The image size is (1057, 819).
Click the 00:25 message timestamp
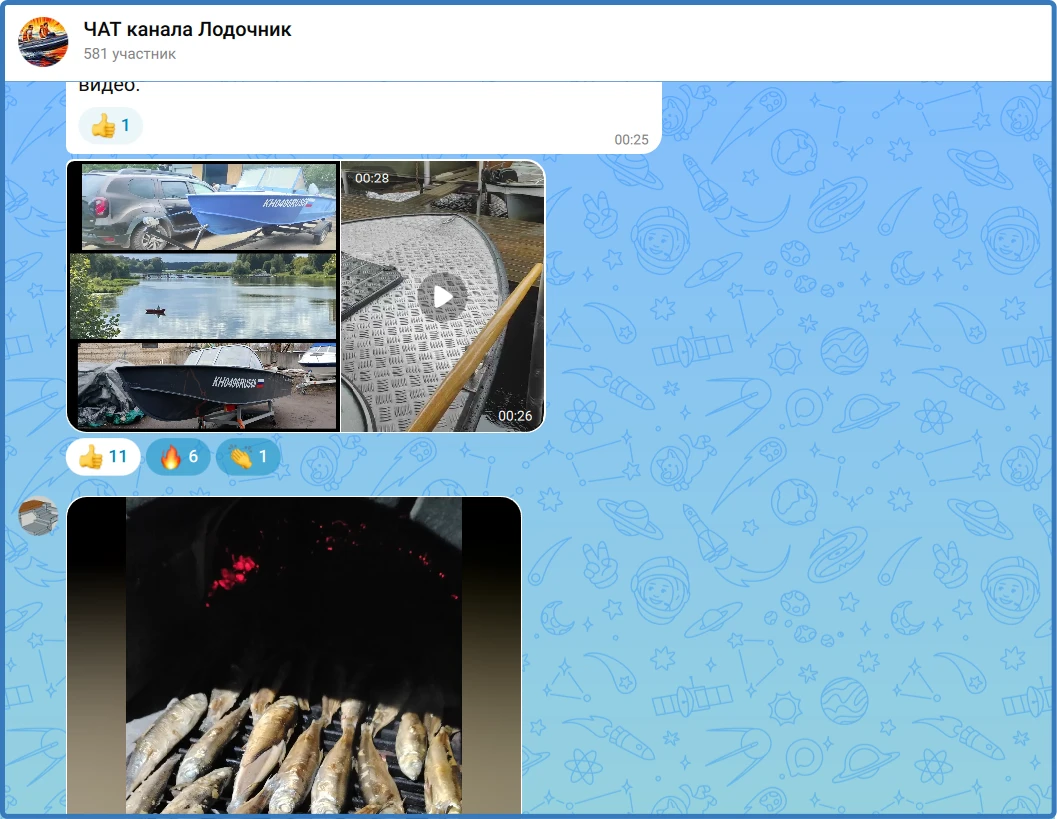[x=631, y=140]
